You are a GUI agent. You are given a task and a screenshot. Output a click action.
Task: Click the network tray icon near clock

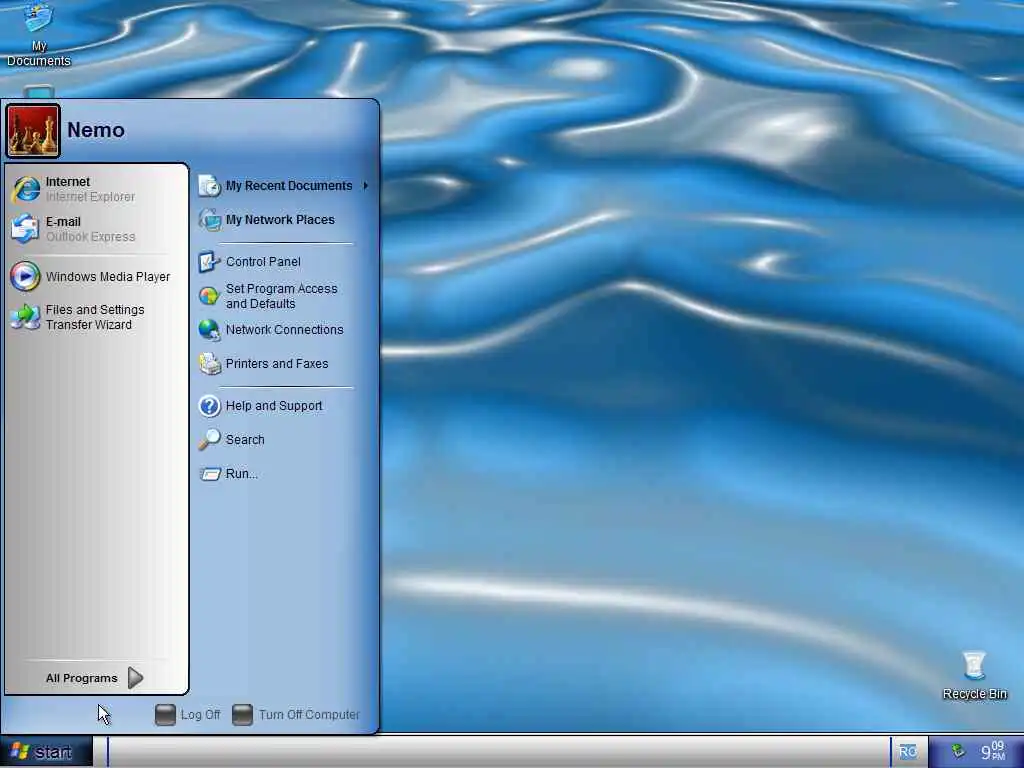957,751
